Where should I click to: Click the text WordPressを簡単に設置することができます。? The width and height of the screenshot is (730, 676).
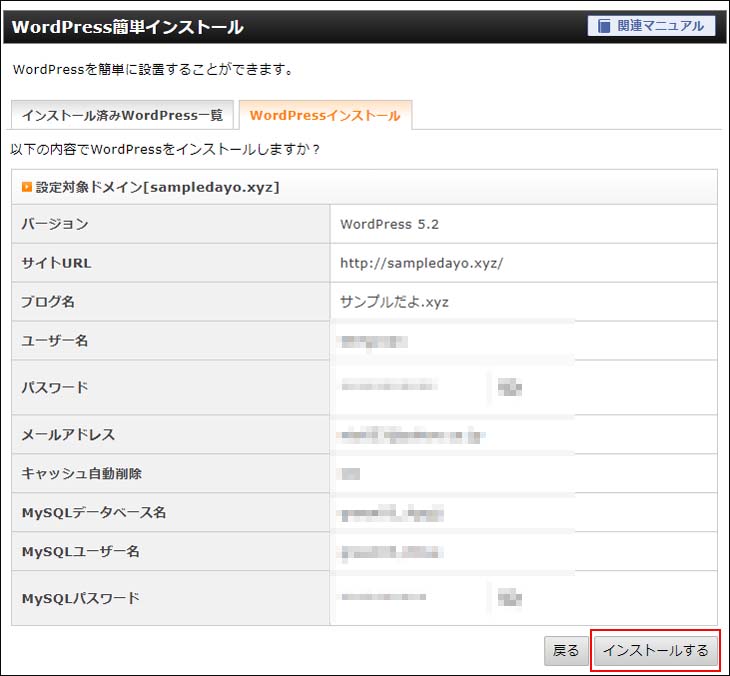click(154, 70)
